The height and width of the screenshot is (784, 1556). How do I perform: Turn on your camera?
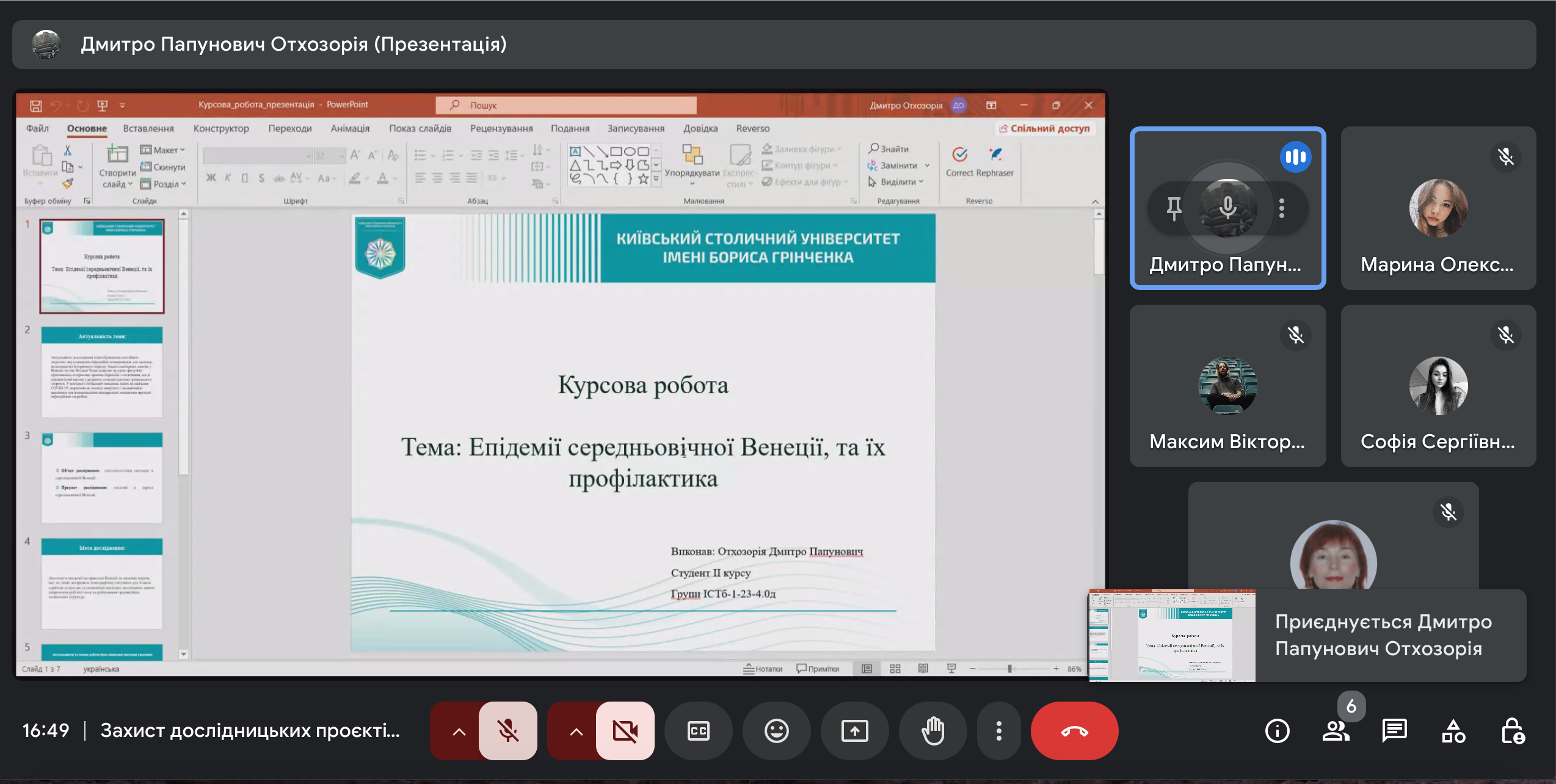pyautogui.click(x=625, y=731)
